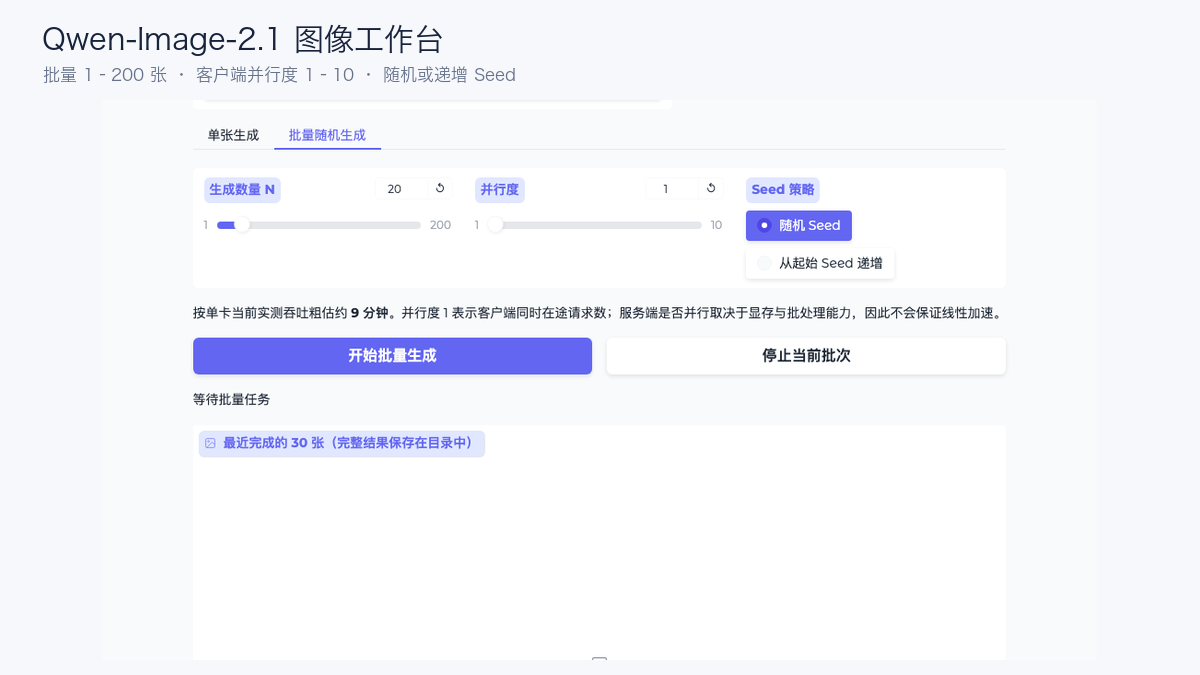Select the 随机 Seed radio option

(x=799, y=226)
